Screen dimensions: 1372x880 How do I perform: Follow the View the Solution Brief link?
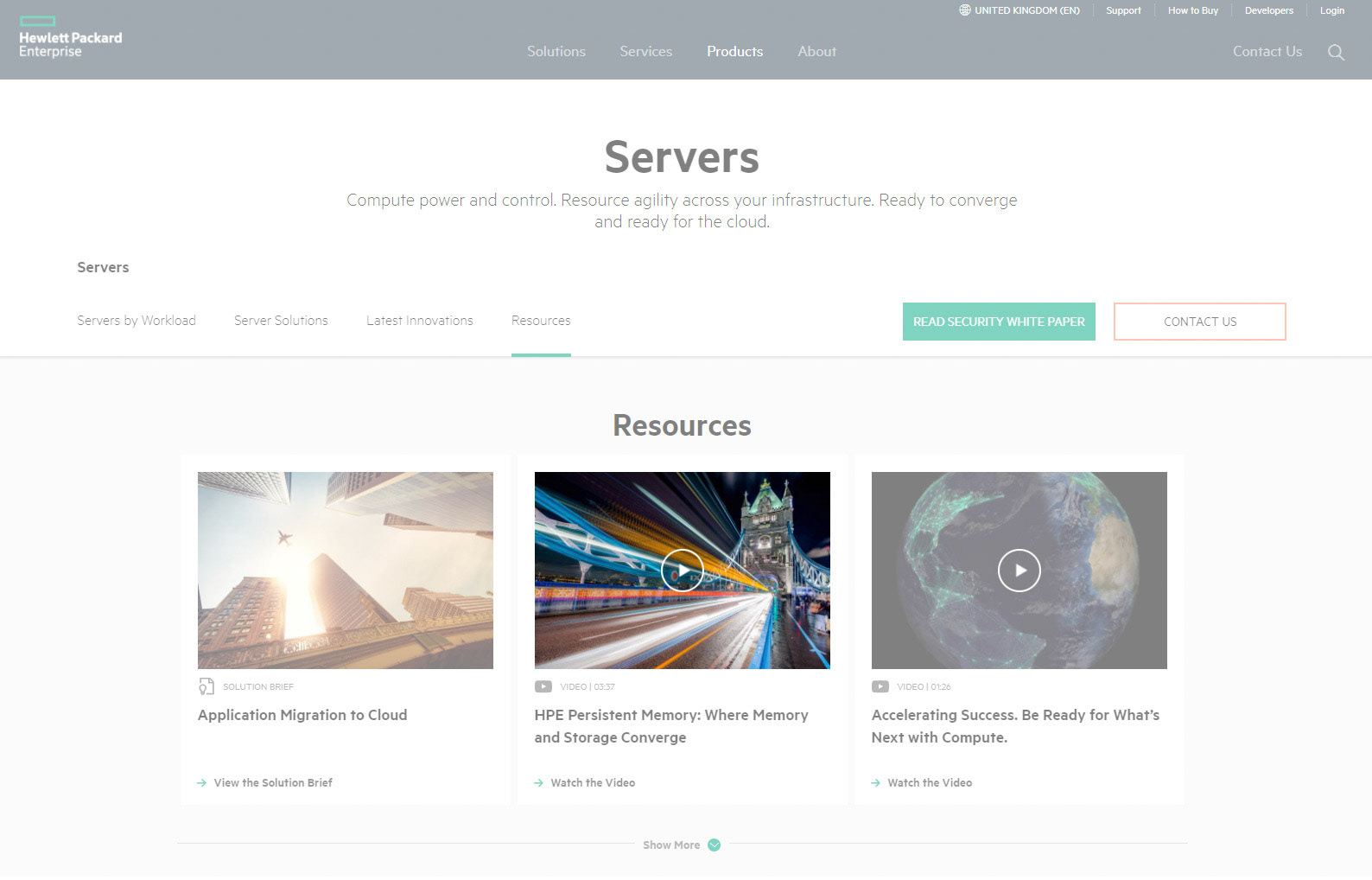[x=272, y=782]
